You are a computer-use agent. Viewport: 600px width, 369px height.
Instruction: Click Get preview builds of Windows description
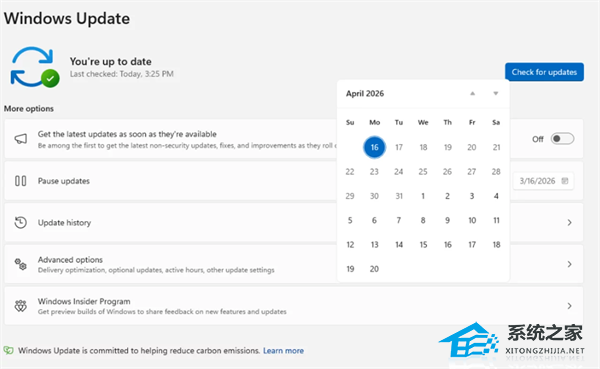click(x=162, y=312)
